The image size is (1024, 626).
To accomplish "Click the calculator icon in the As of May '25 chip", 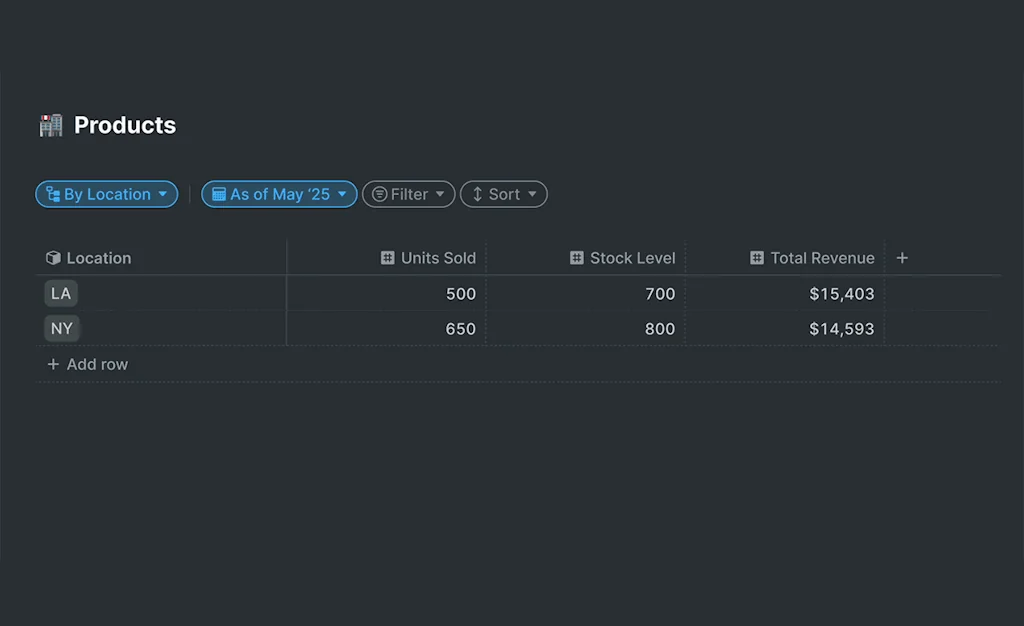I will coord(220,194).
